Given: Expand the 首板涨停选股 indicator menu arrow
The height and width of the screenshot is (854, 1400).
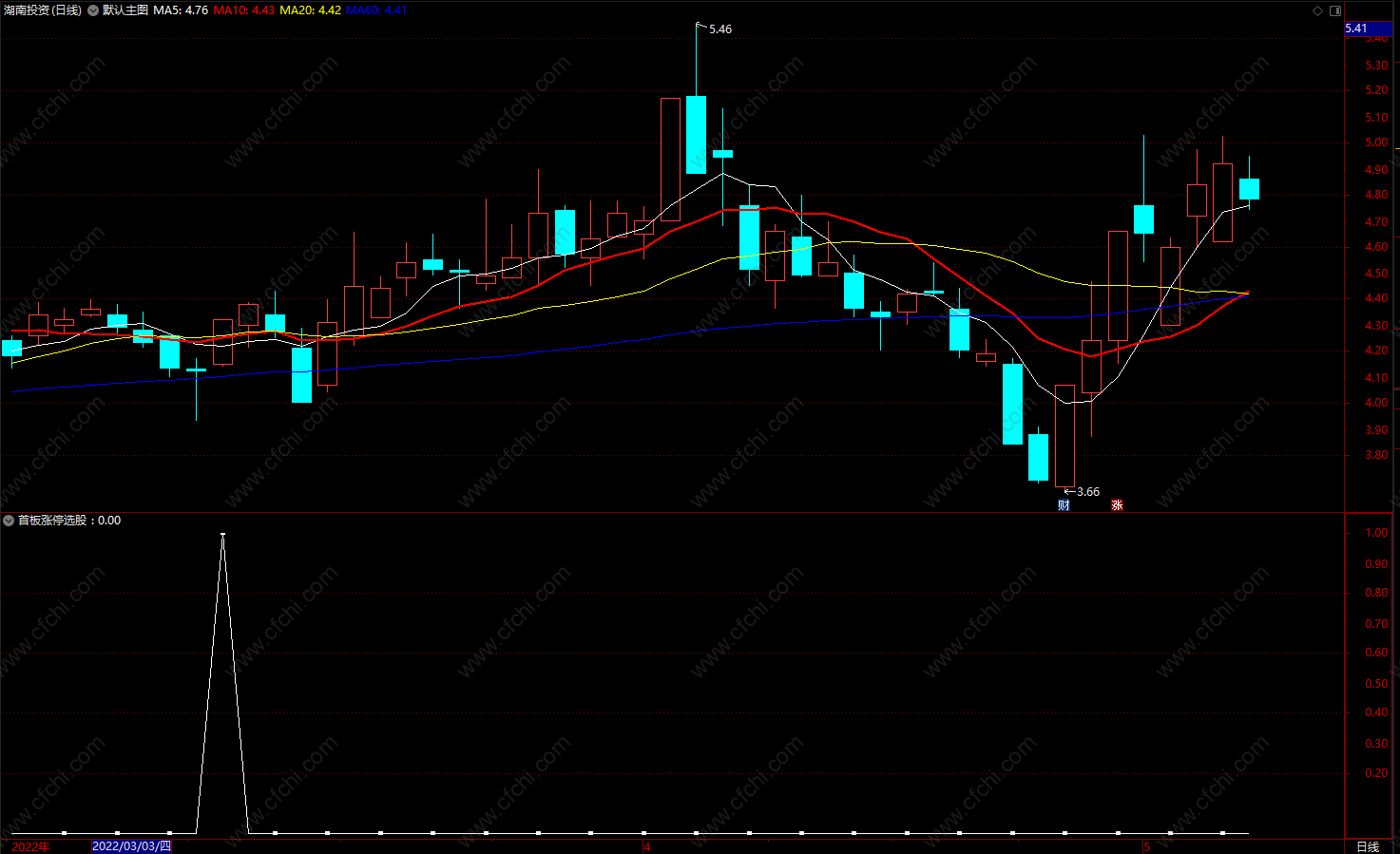Looking at the screenshot, I should pos(9,521).
